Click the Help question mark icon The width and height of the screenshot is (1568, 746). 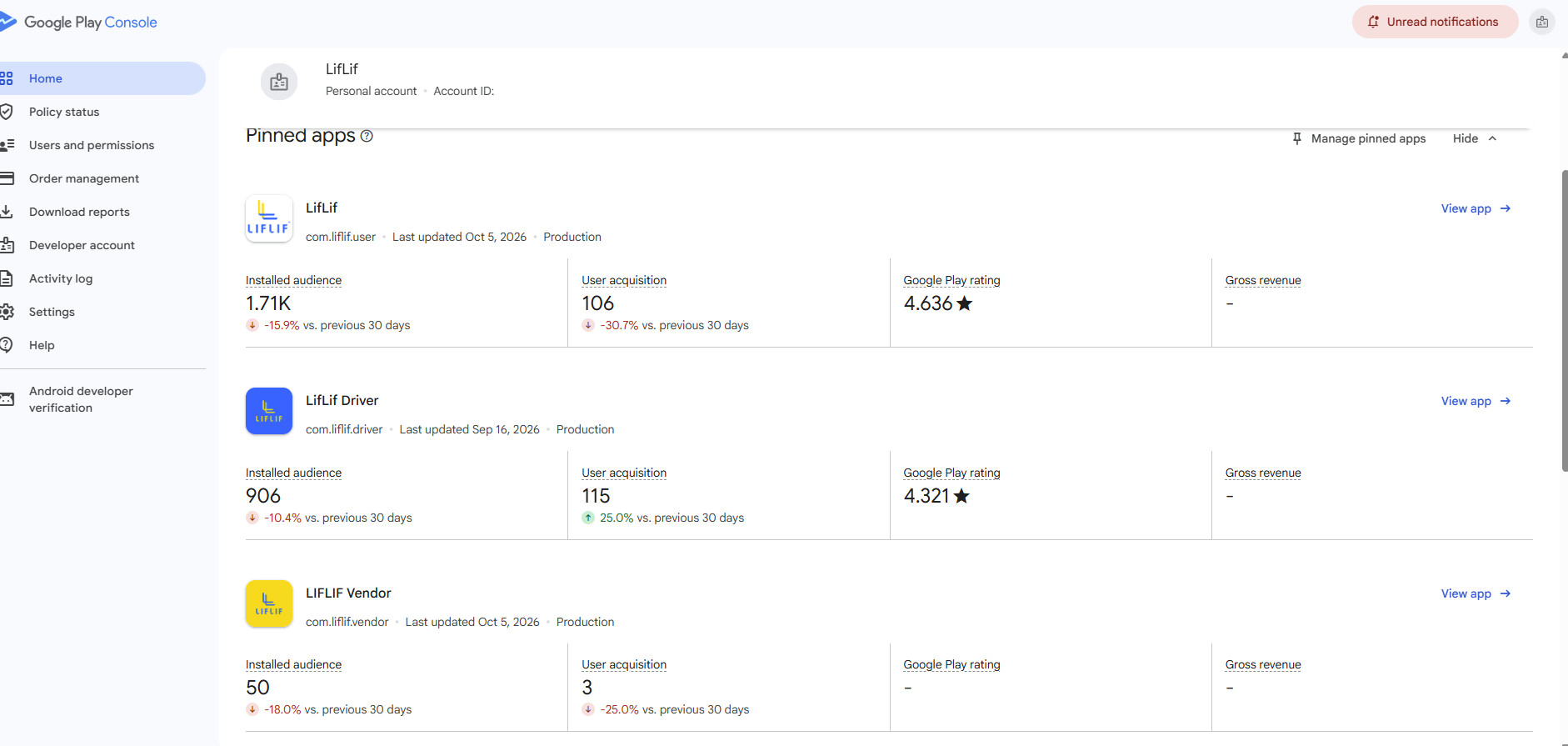(7, 345)
